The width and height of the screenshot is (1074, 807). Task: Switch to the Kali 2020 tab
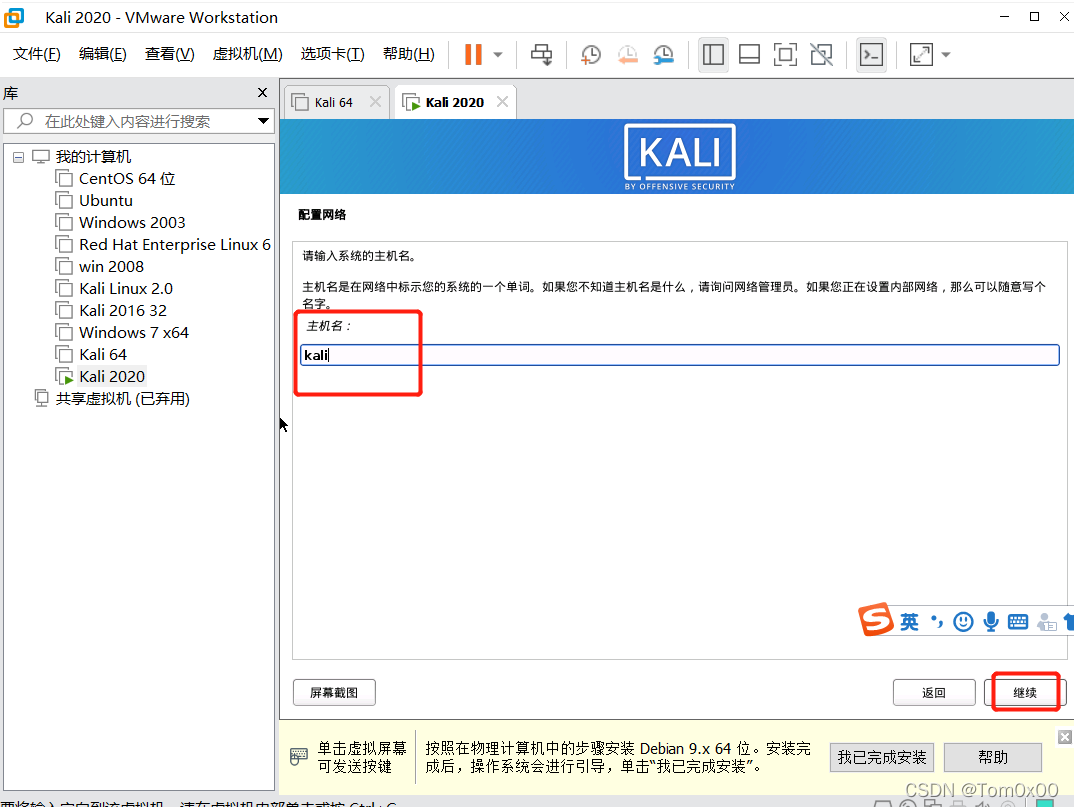pos(454,102)
